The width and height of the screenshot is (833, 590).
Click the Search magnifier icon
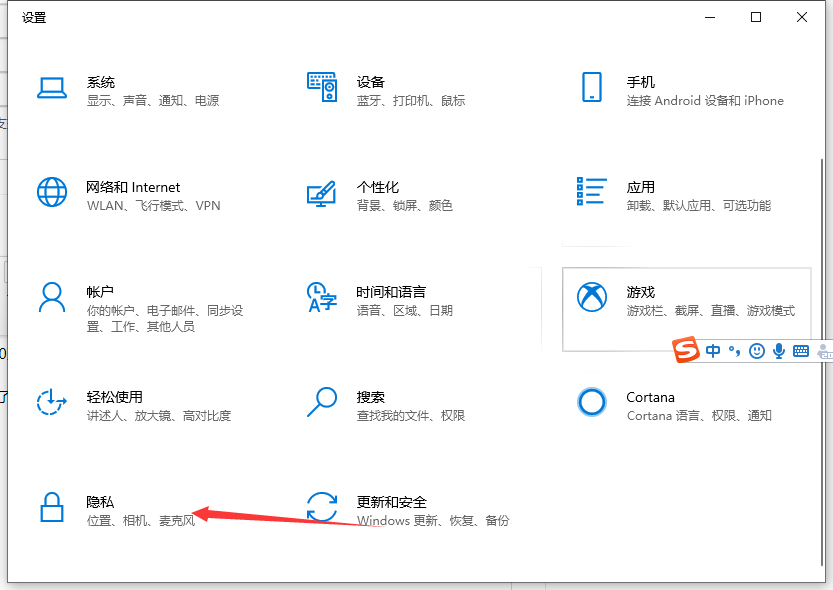point(322,403)
